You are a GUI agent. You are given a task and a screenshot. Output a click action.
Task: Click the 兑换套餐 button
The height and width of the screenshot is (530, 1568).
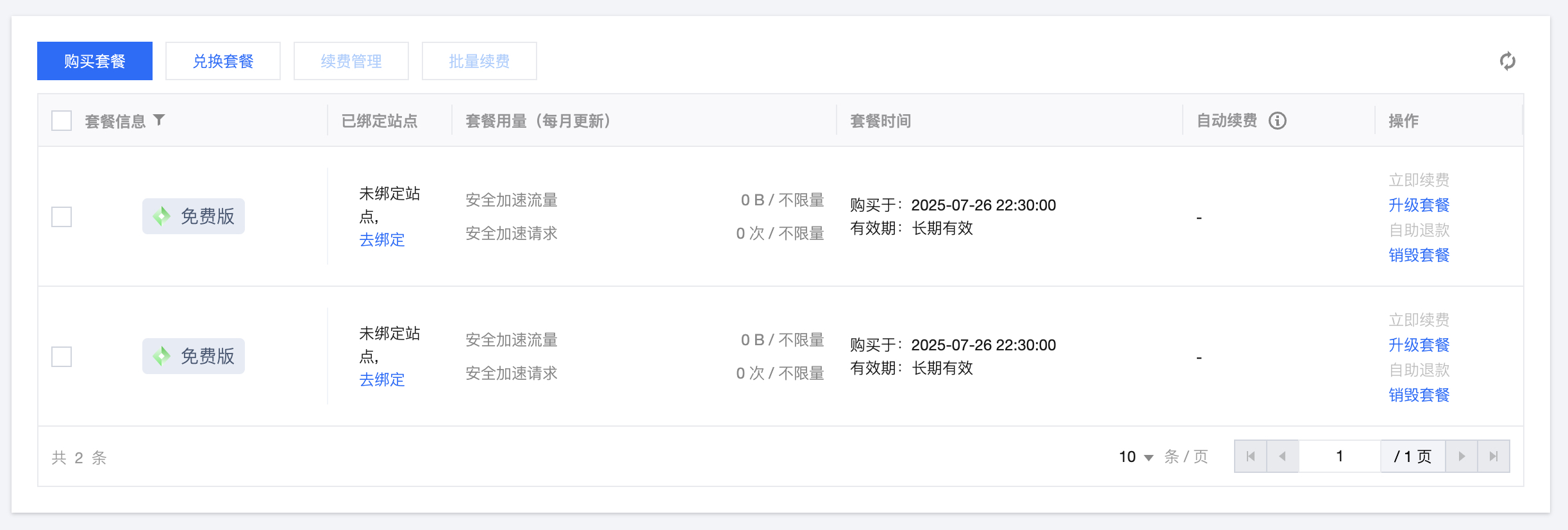tap(223, 61)
